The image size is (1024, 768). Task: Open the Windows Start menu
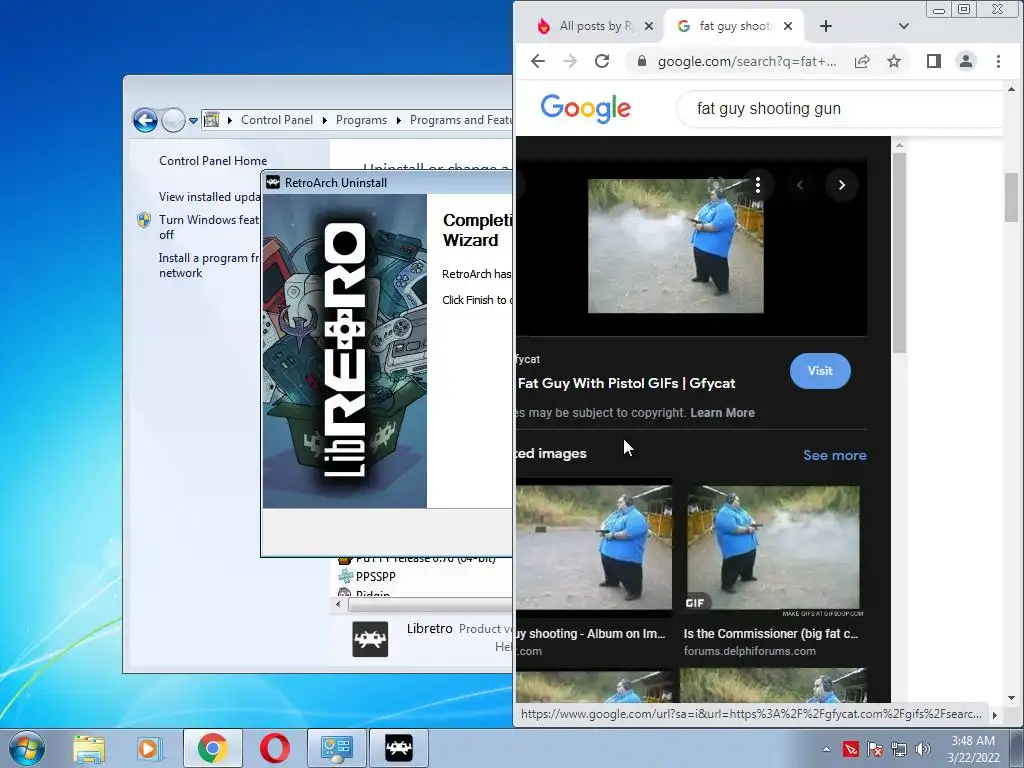coord(27,748)
